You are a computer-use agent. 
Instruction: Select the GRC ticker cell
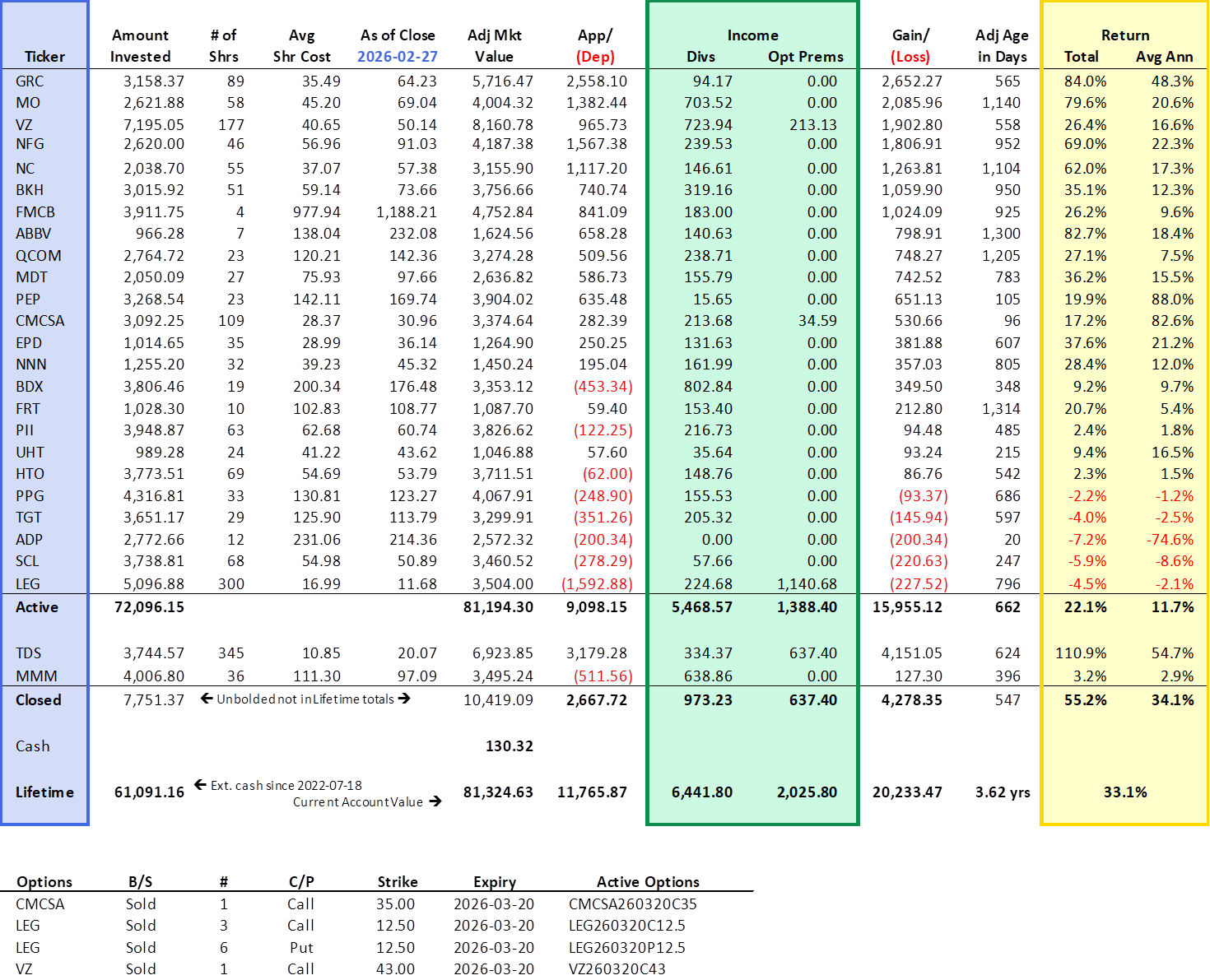point(30,81)
